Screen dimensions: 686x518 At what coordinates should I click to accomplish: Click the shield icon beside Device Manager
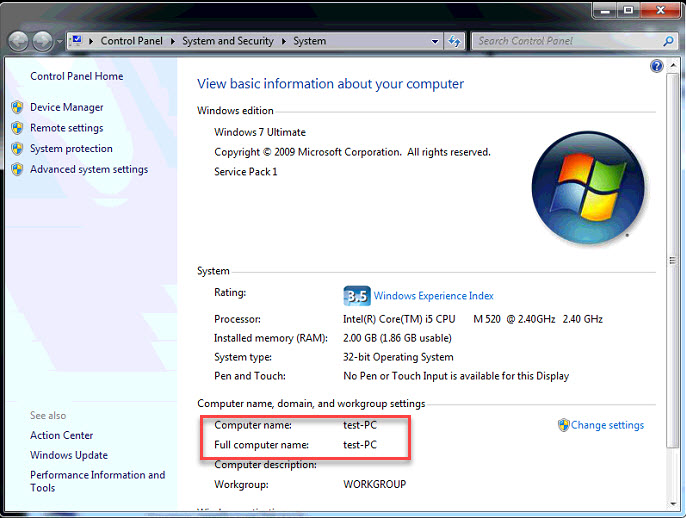pyautogui.click(x=18, y=107)
